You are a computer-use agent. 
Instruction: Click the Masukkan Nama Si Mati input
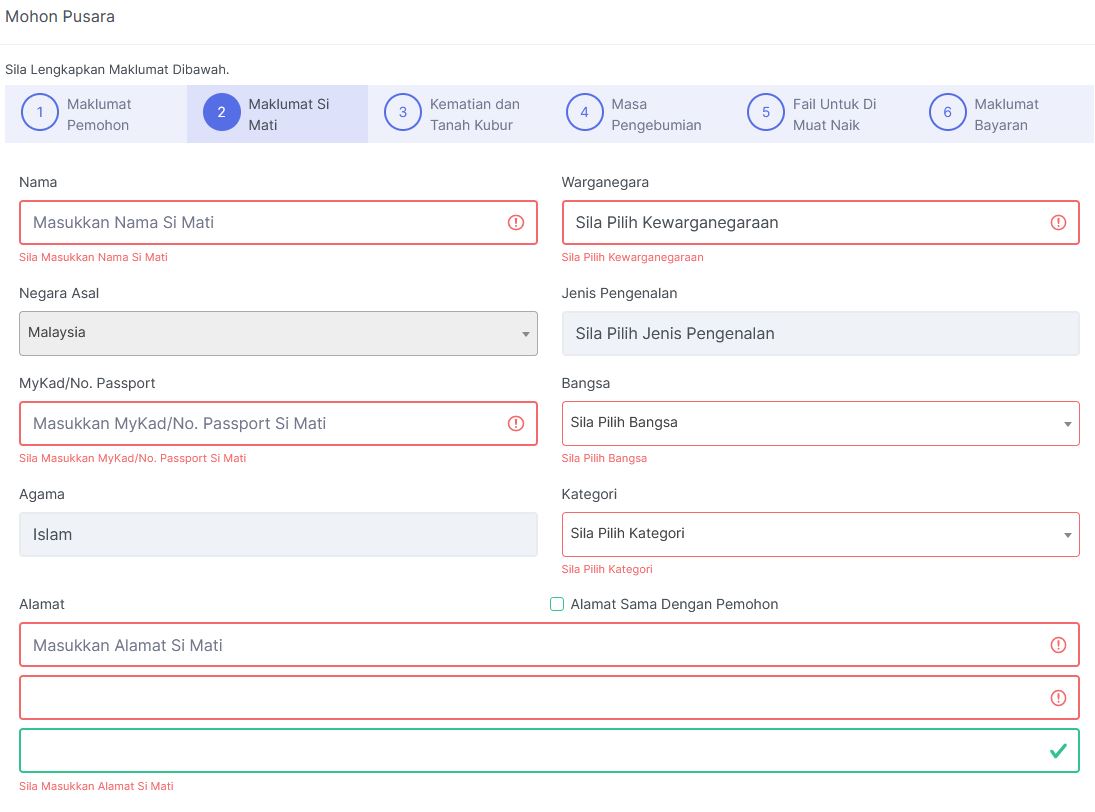pos(260,223)
